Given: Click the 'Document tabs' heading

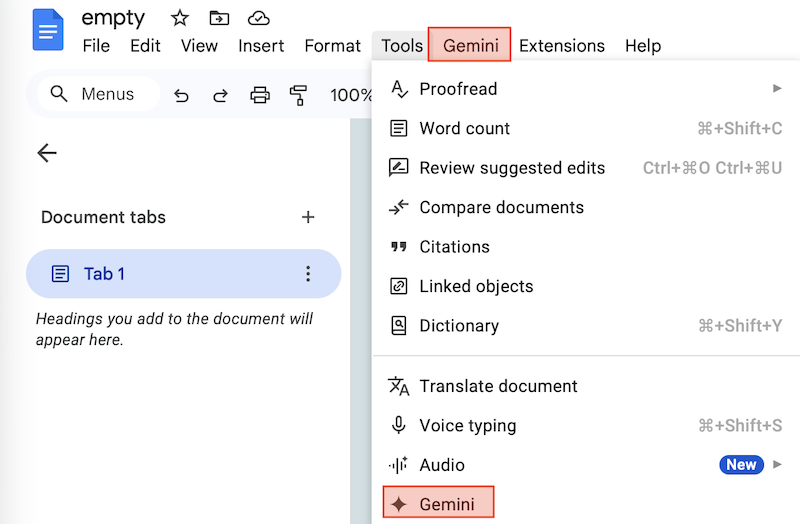Looking at the screenshot, I should (x=104, y=217).
